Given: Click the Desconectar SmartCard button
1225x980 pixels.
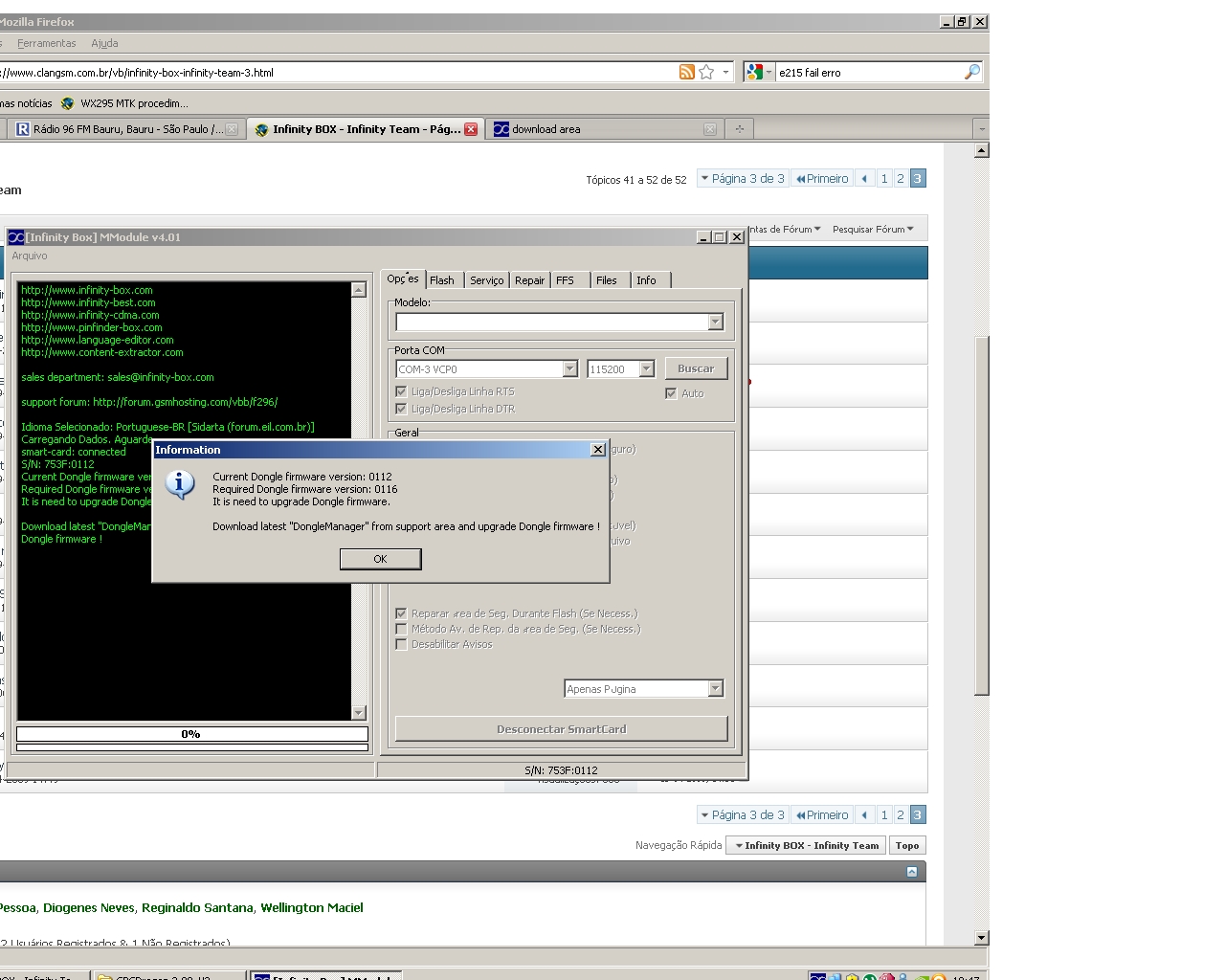Looking at the screenshot, I should 561,729.
